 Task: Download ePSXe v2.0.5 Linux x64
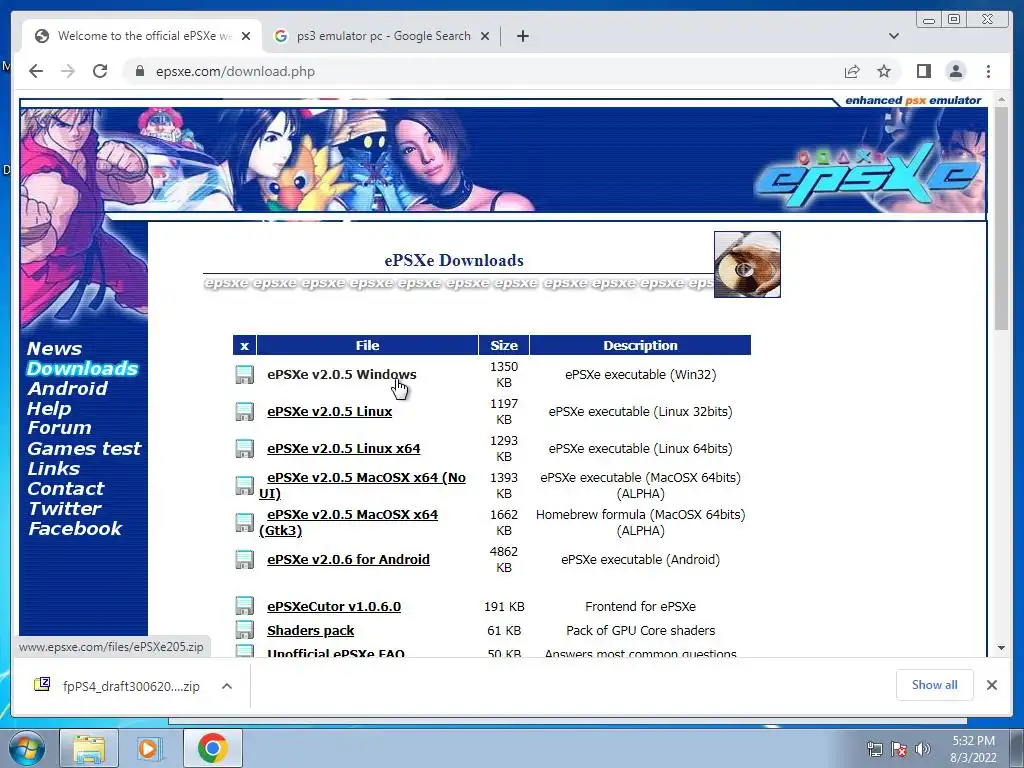point(344,449)
